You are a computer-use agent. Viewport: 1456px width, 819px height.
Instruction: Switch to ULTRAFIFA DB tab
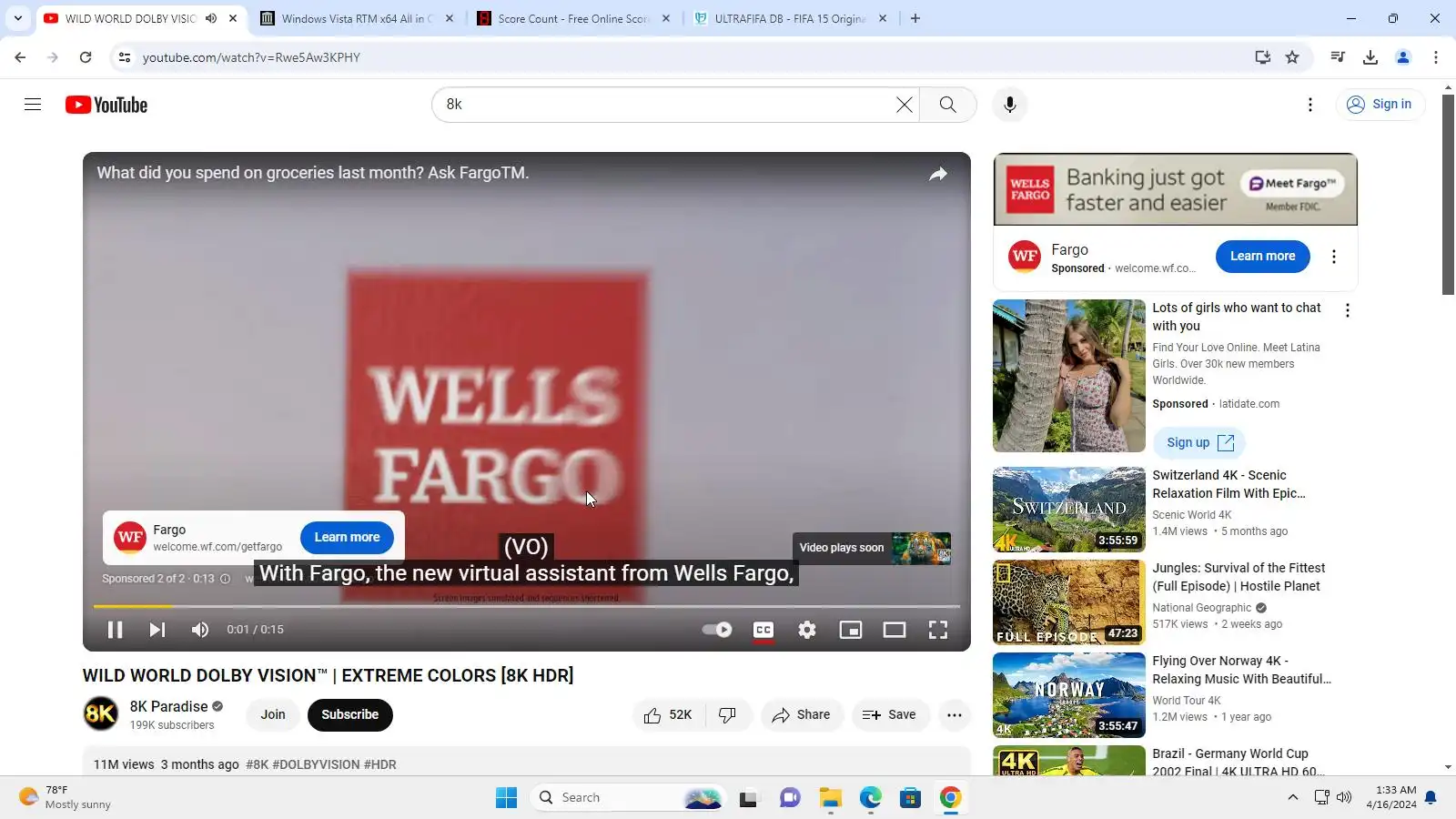790,18
